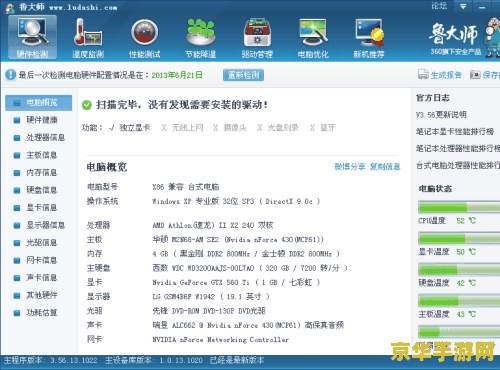Click the 主板温度 green progress bar

pos(459,300)
